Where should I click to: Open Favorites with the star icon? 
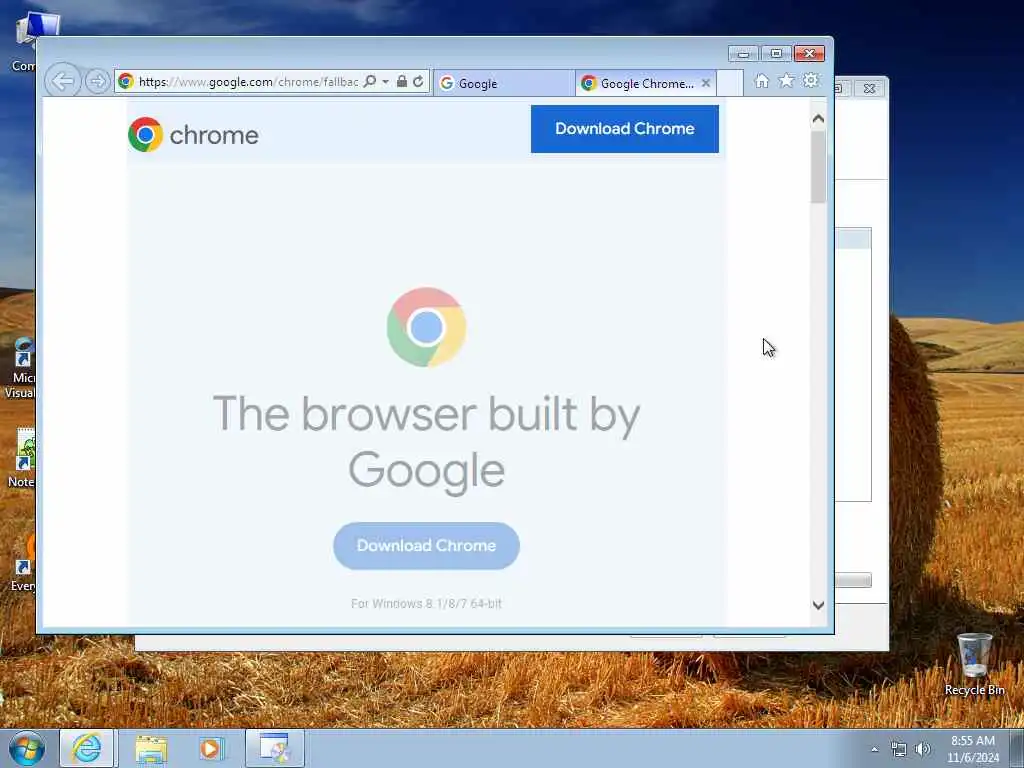pos(786,81)
